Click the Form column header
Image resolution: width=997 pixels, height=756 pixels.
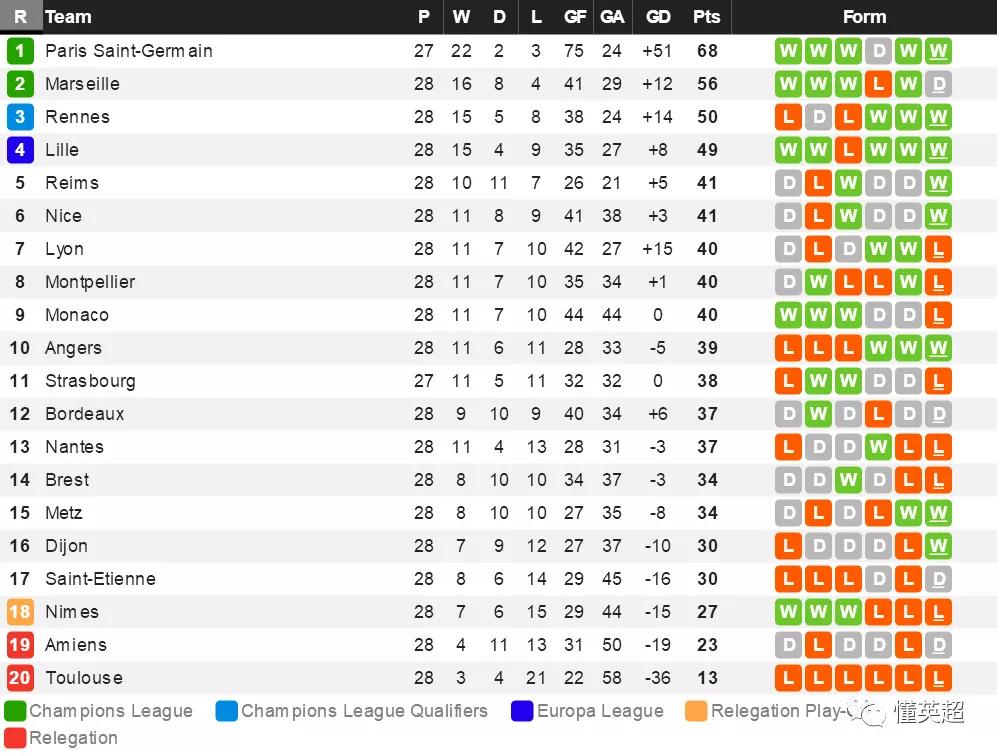pyautogui.click(x=864, y=17)
